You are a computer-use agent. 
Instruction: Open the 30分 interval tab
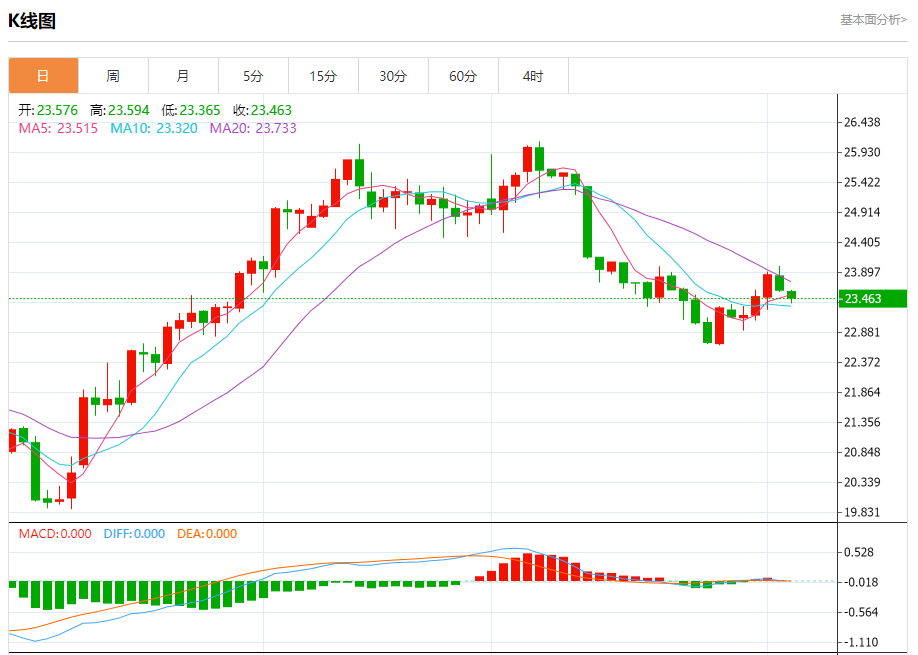(x=393, y=76)
